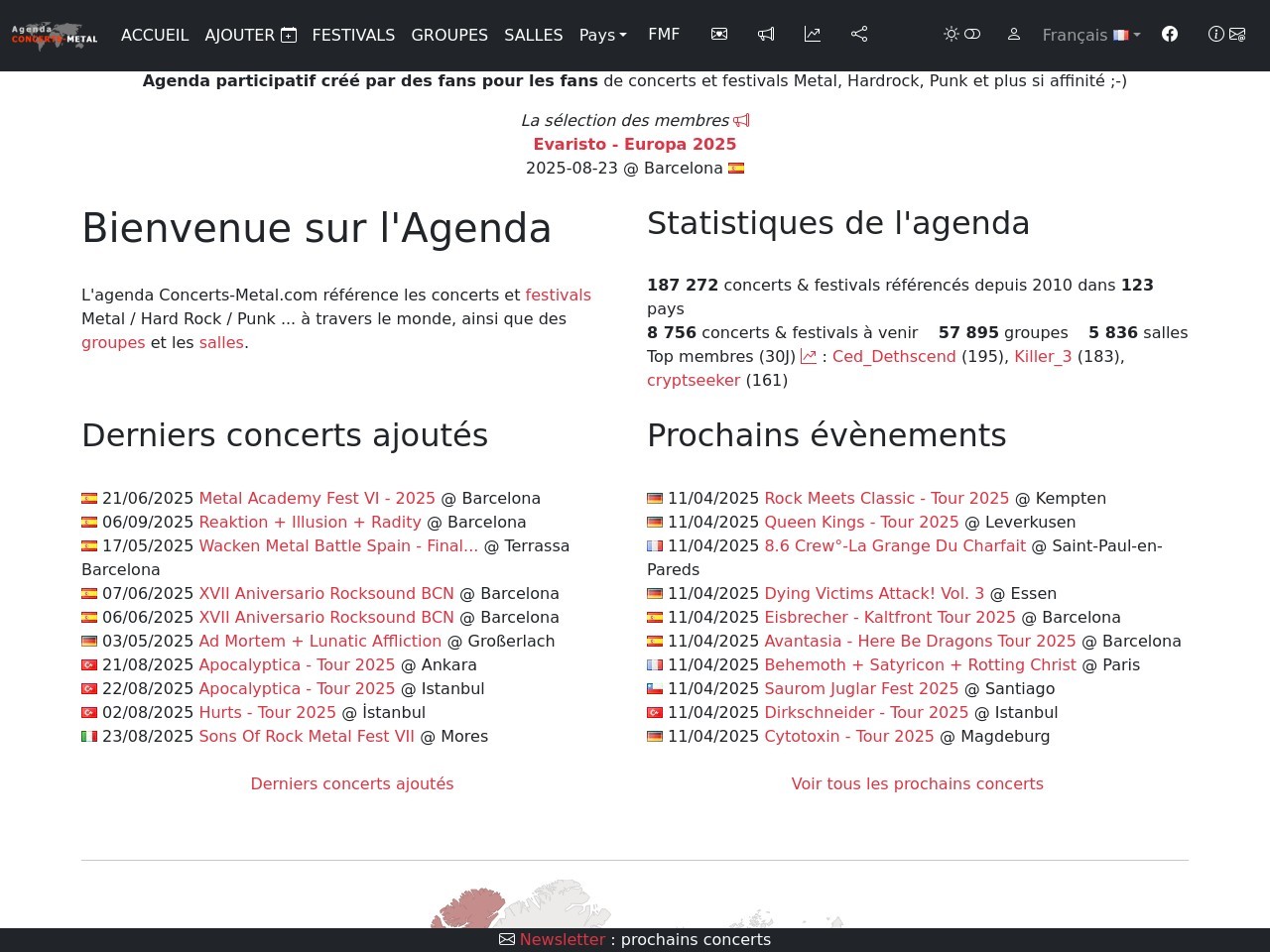Open Hurts - Tour 2025 concert

[x=268, y=712]
